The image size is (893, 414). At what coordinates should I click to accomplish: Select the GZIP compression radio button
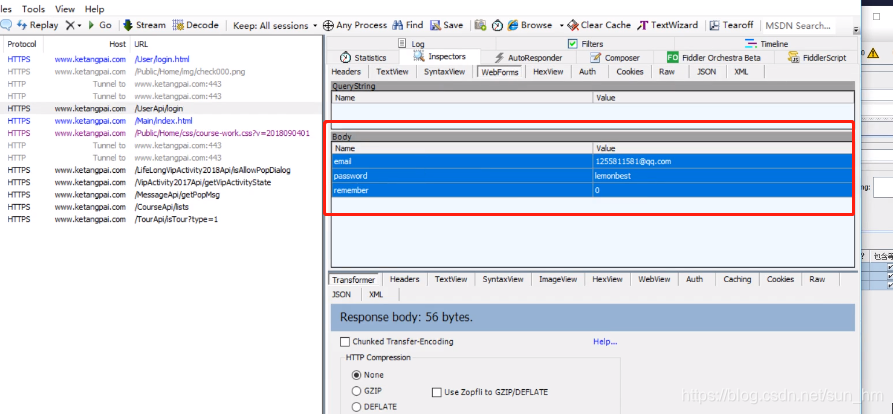point(357,391)
